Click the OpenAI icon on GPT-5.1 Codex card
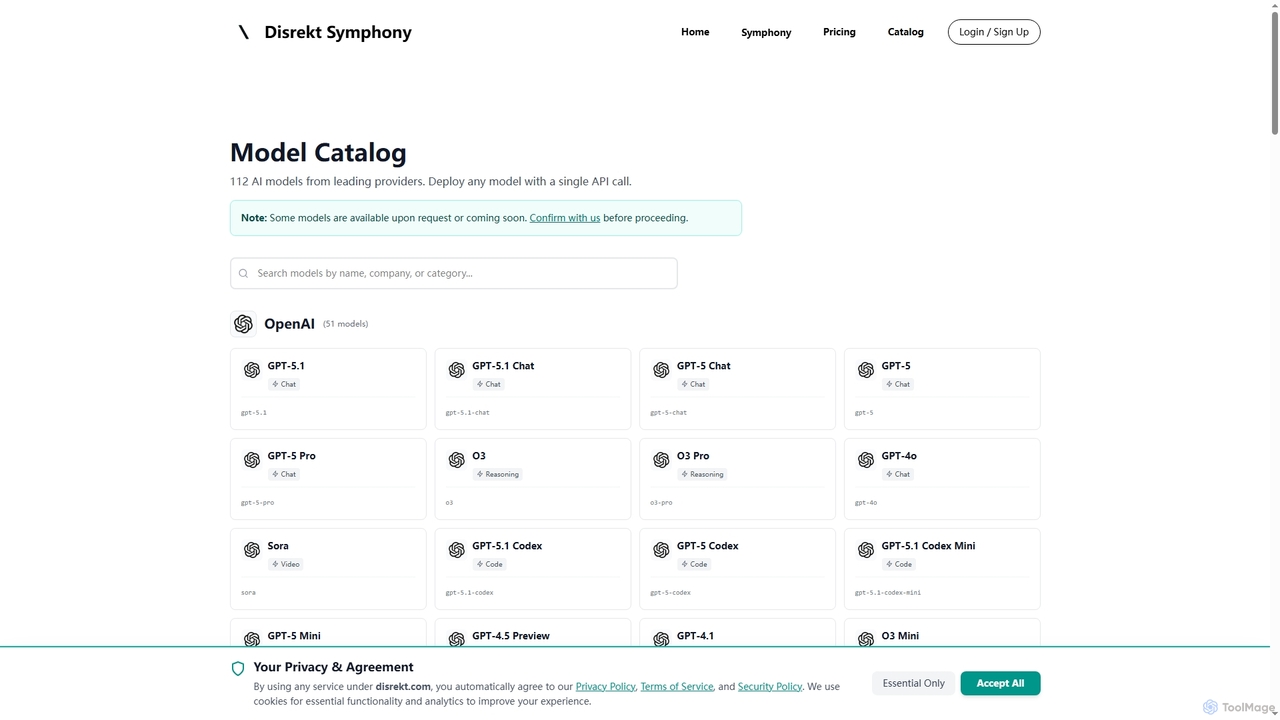 tap(457, 550)
